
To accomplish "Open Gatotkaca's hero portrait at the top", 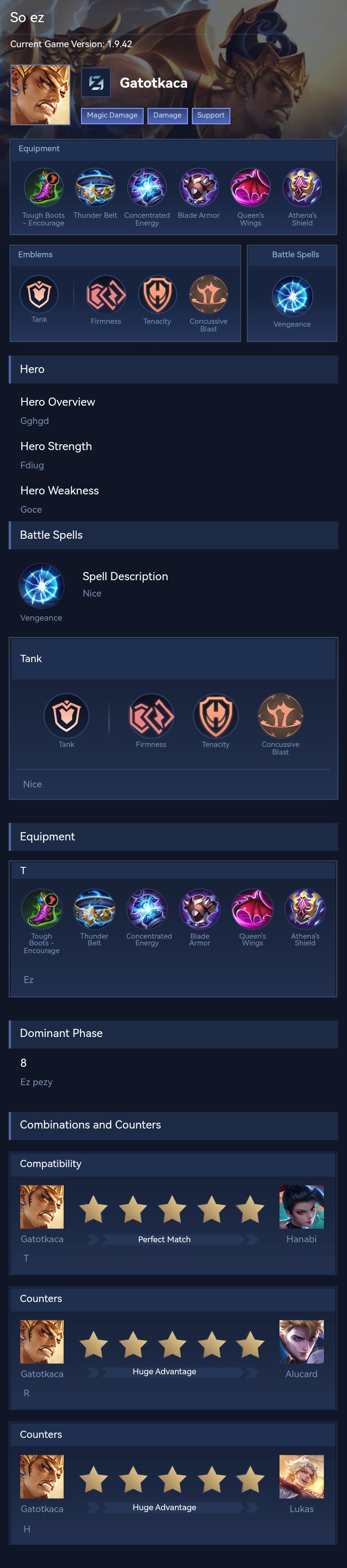I will tap(40, 95).
